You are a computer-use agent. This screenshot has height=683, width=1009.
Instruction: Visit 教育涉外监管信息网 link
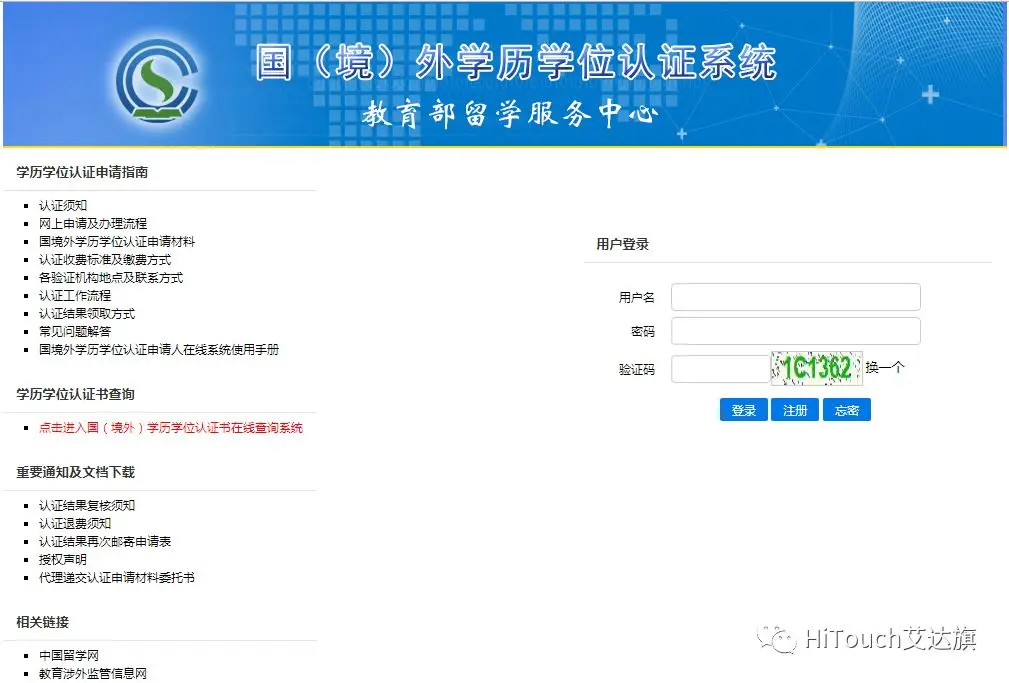coord(93,673)
